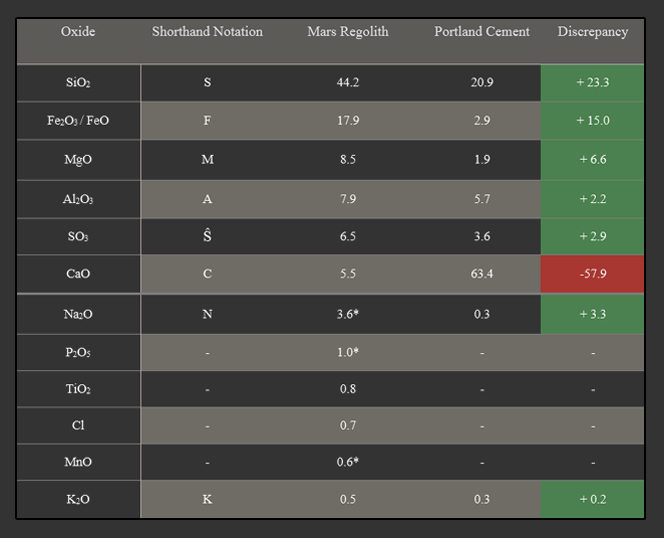
Task: Select Mars Regolith value 0.5
Action: (x=348, y=499)
